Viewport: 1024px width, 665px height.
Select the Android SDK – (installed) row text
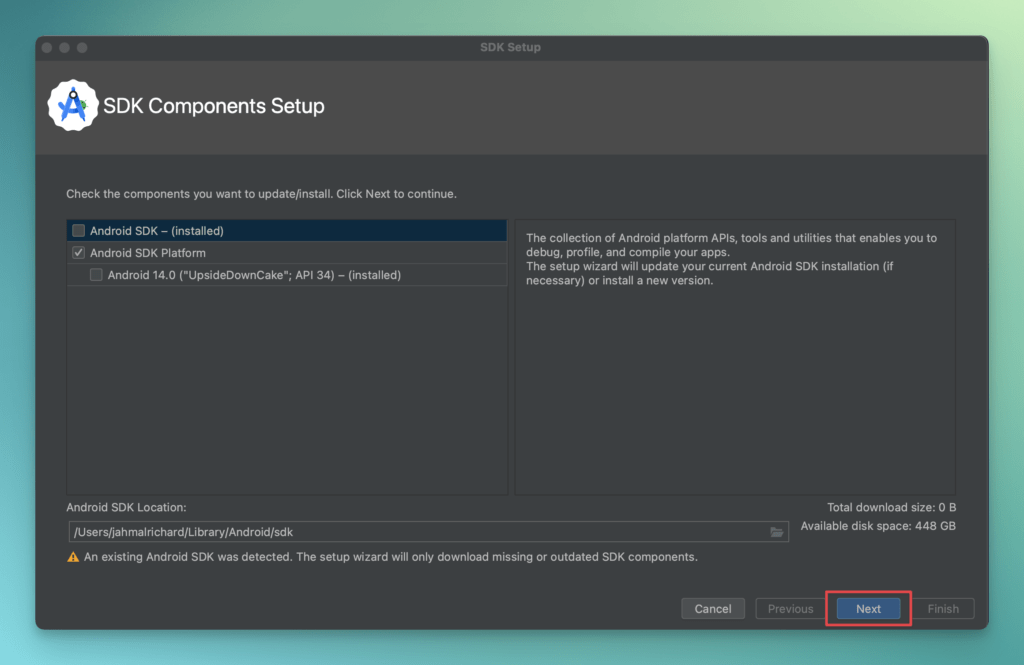click(x=157, y=231)
